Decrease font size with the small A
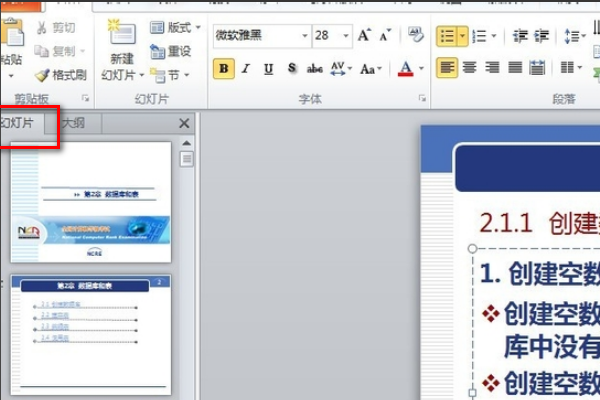 tap(385, 35)
